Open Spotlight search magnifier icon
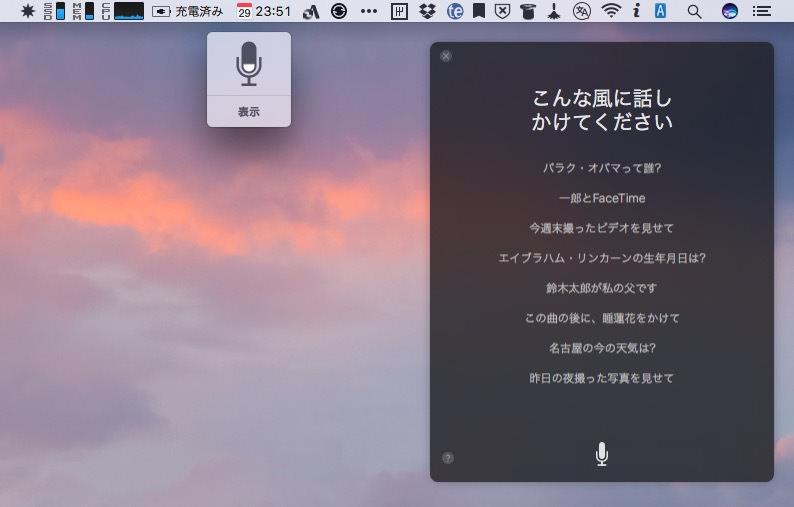 pyautogui.click(x=694, y=11)
